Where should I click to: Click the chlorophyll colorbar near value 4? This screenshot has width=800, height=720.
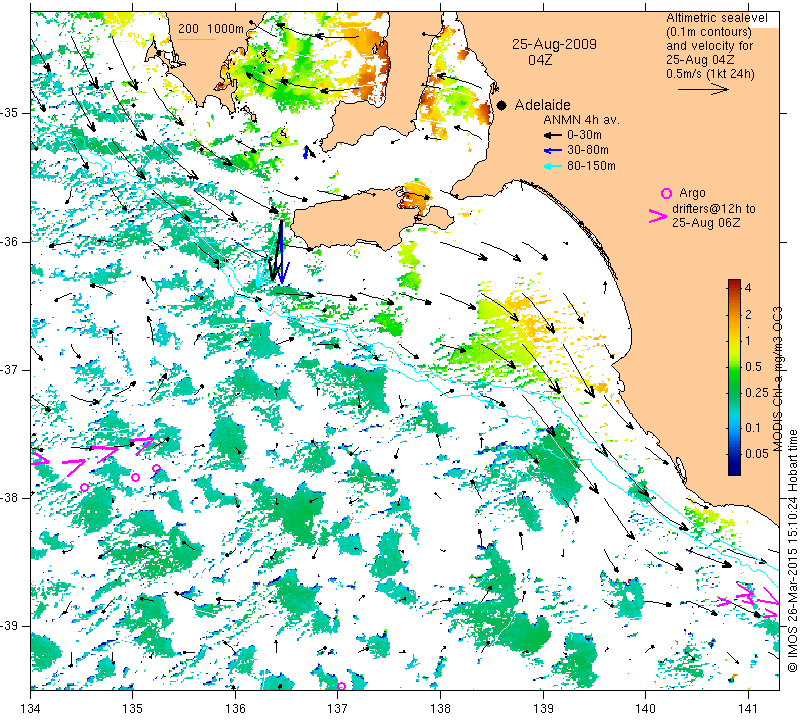[x=734, y=287]
